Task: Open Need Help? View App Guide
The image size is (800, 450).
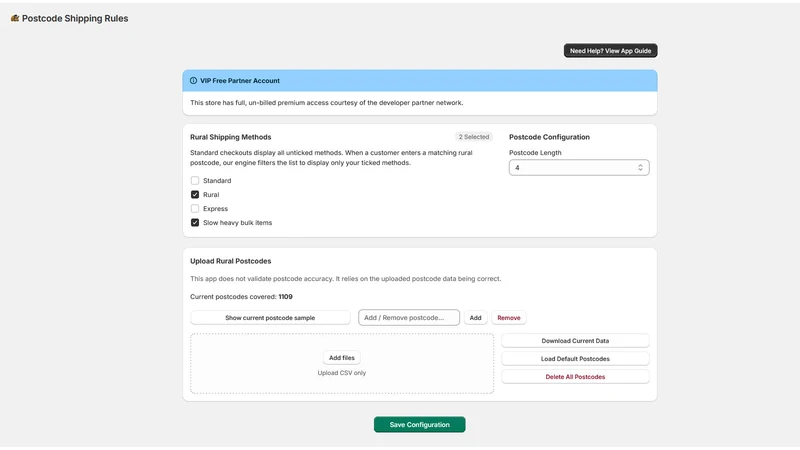Action: [x=610, y=51]
